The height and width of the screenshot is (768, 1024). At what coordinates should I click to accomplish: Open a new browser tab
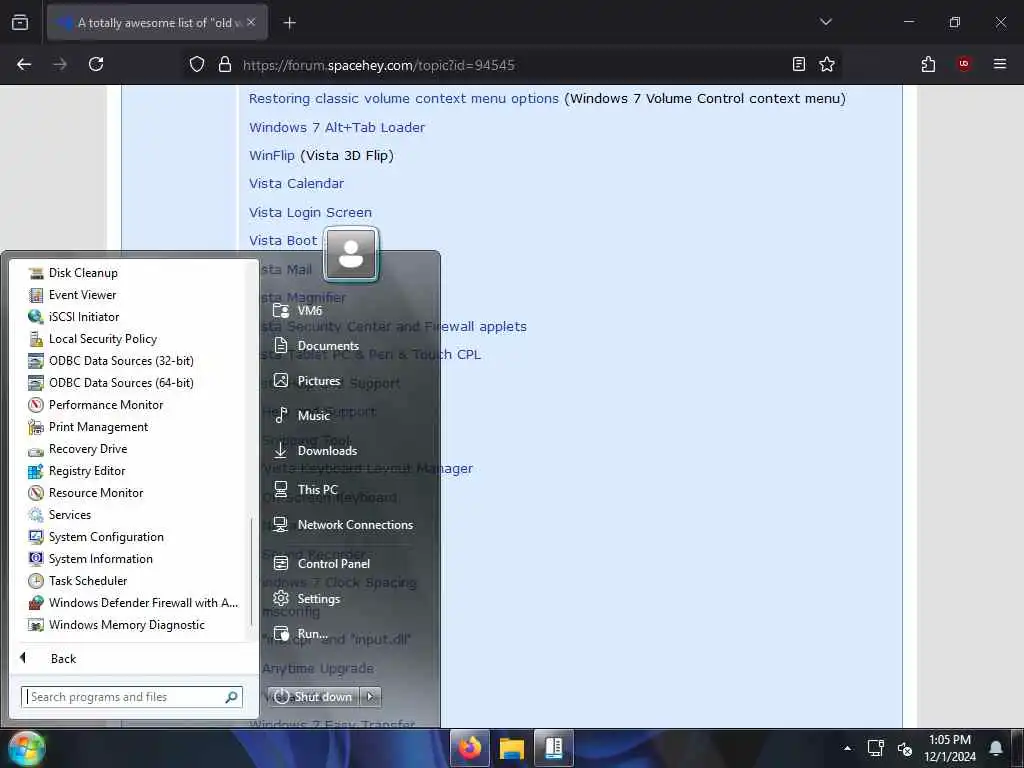point(289,23)
